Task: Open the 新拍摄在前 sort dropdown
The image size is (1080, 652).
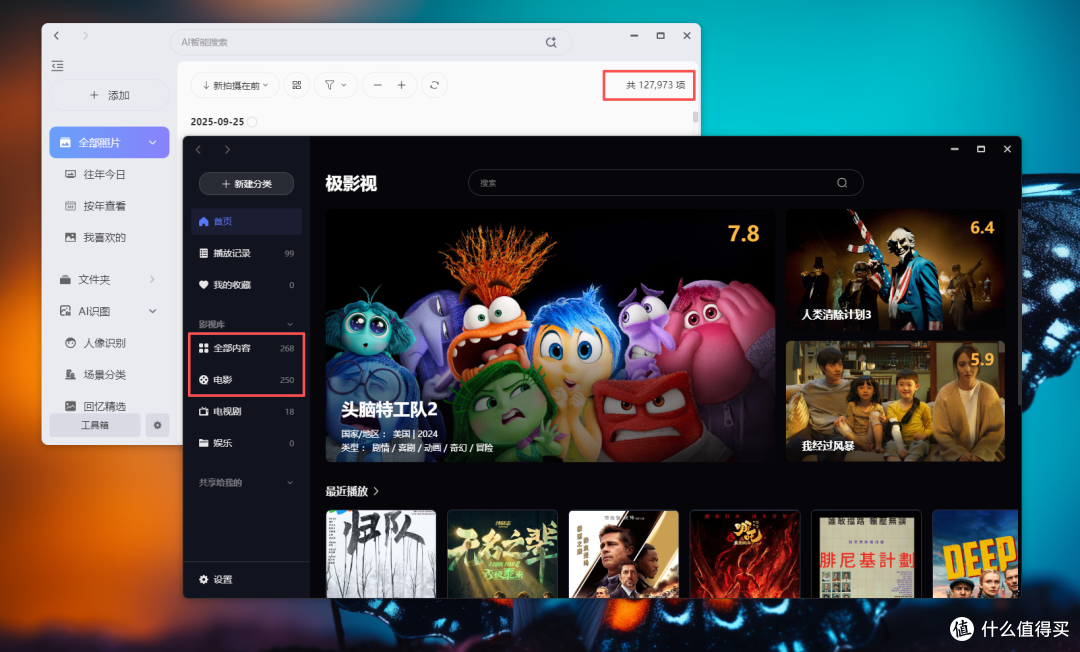Action: coord(234,85)
